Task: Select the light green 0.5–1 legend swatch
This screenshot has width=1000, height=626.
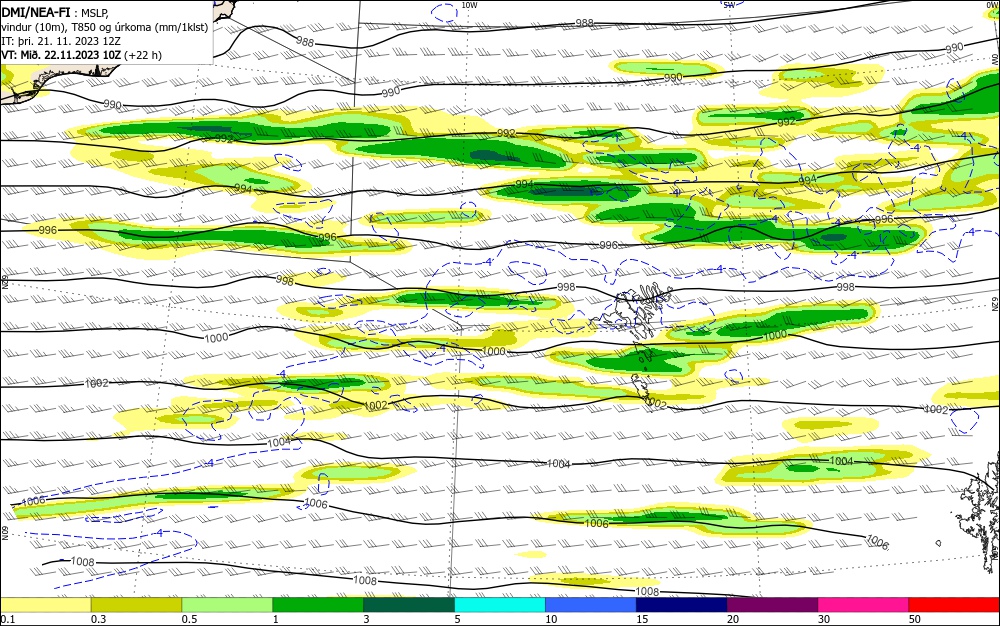Action: (227, 604)
